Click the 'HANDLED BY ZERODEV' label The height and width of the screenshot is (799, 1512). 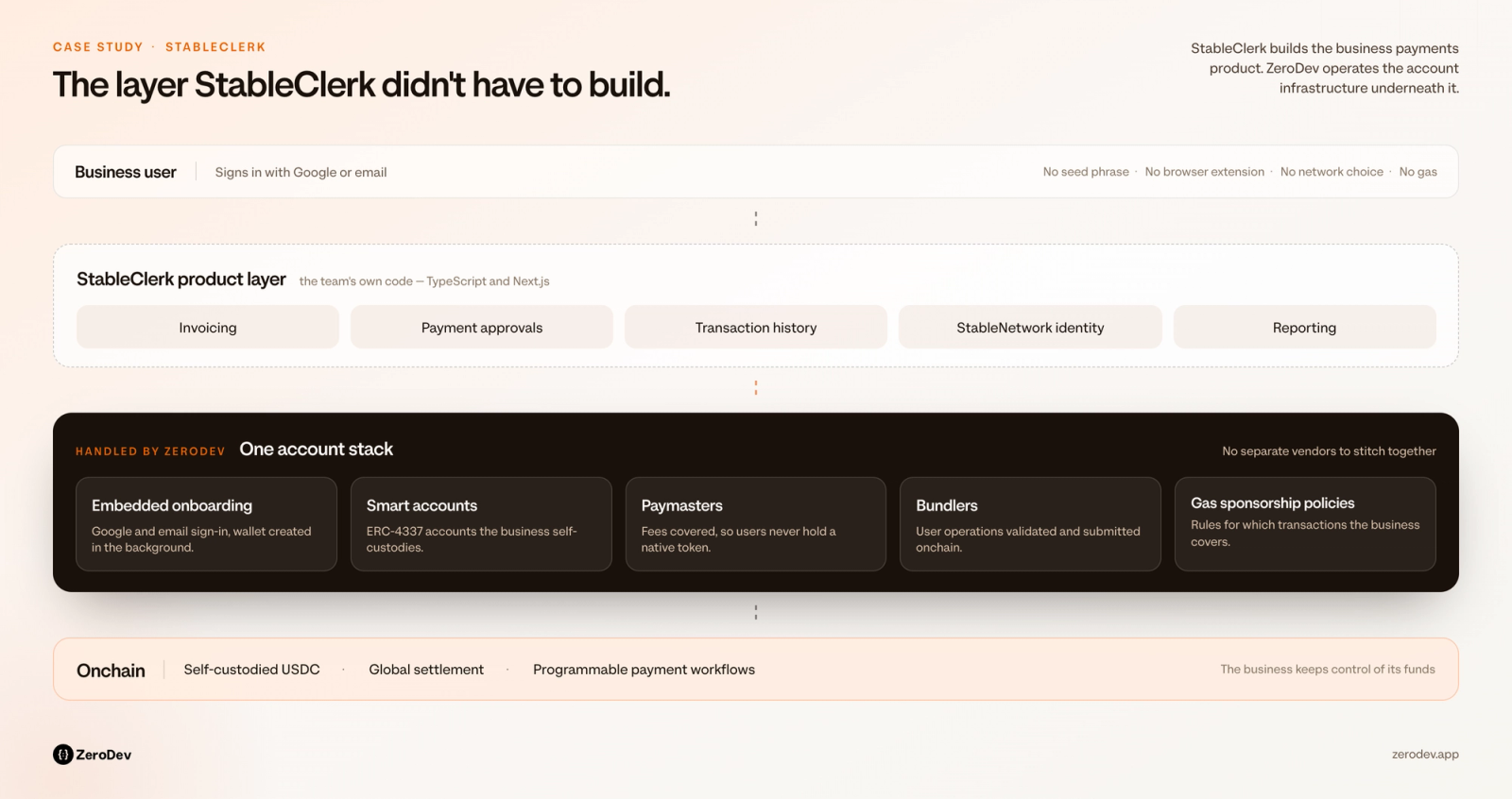pos(150,451)
